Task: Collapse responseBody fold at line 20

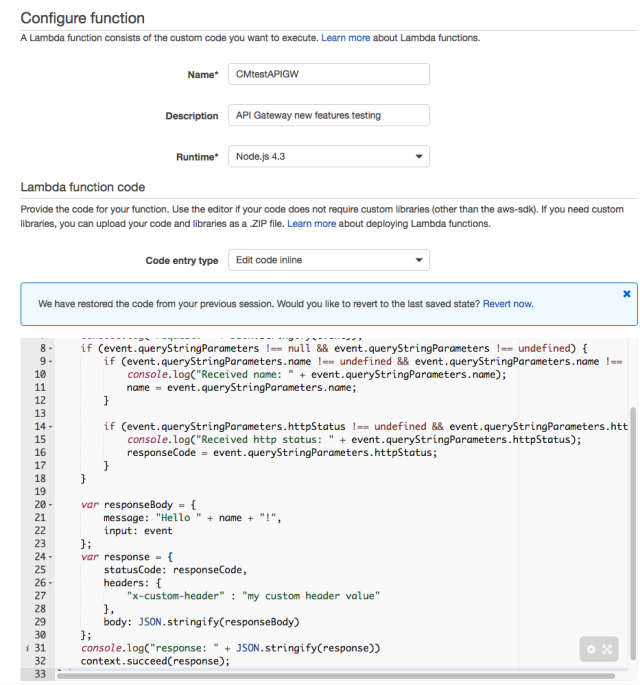Action: (x=50, y=505)
